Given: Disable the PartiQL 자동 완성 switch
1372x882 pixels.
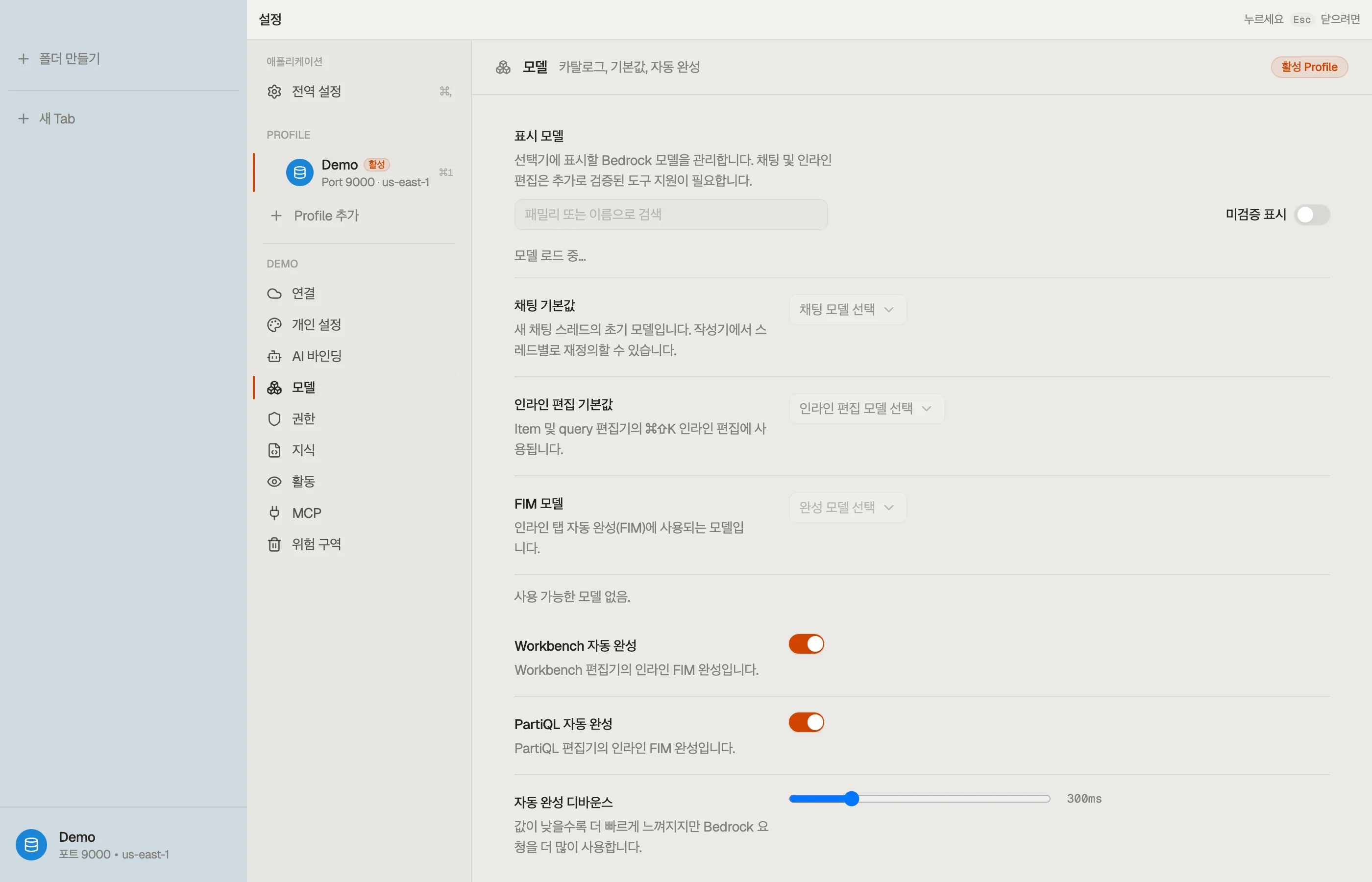Looking at the screenshot, I should tap(806, 722).
